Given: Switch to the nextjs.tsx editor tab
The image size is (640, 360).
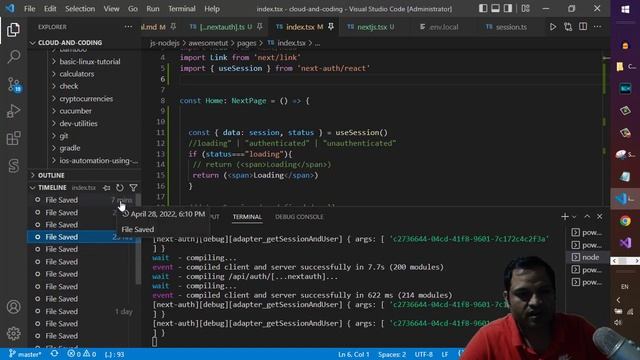Looking at the screenshot, I should [371, 27].
